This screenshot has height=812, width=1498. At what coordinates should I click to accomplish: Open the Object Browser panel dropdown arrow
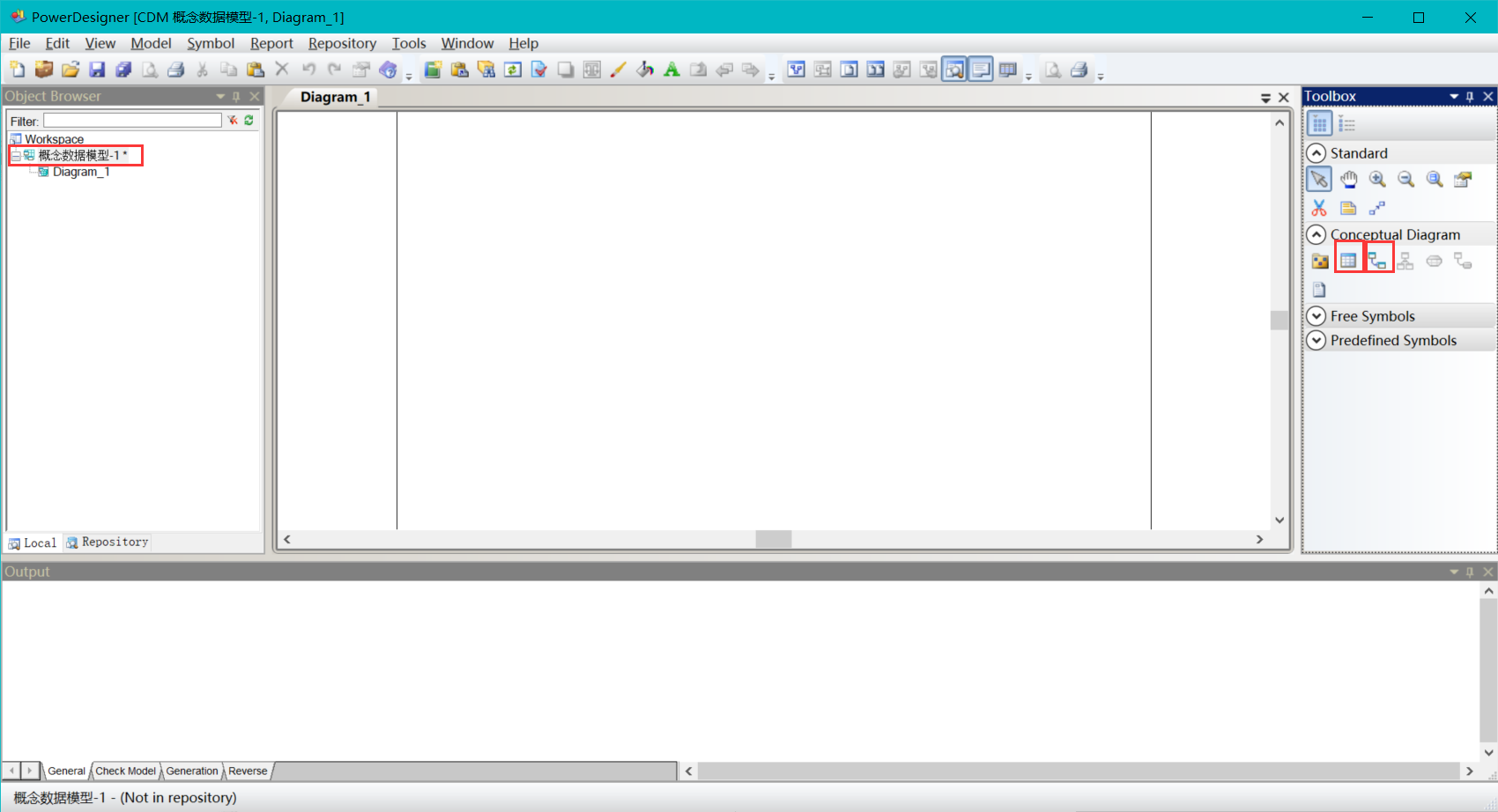coord(220,96)
